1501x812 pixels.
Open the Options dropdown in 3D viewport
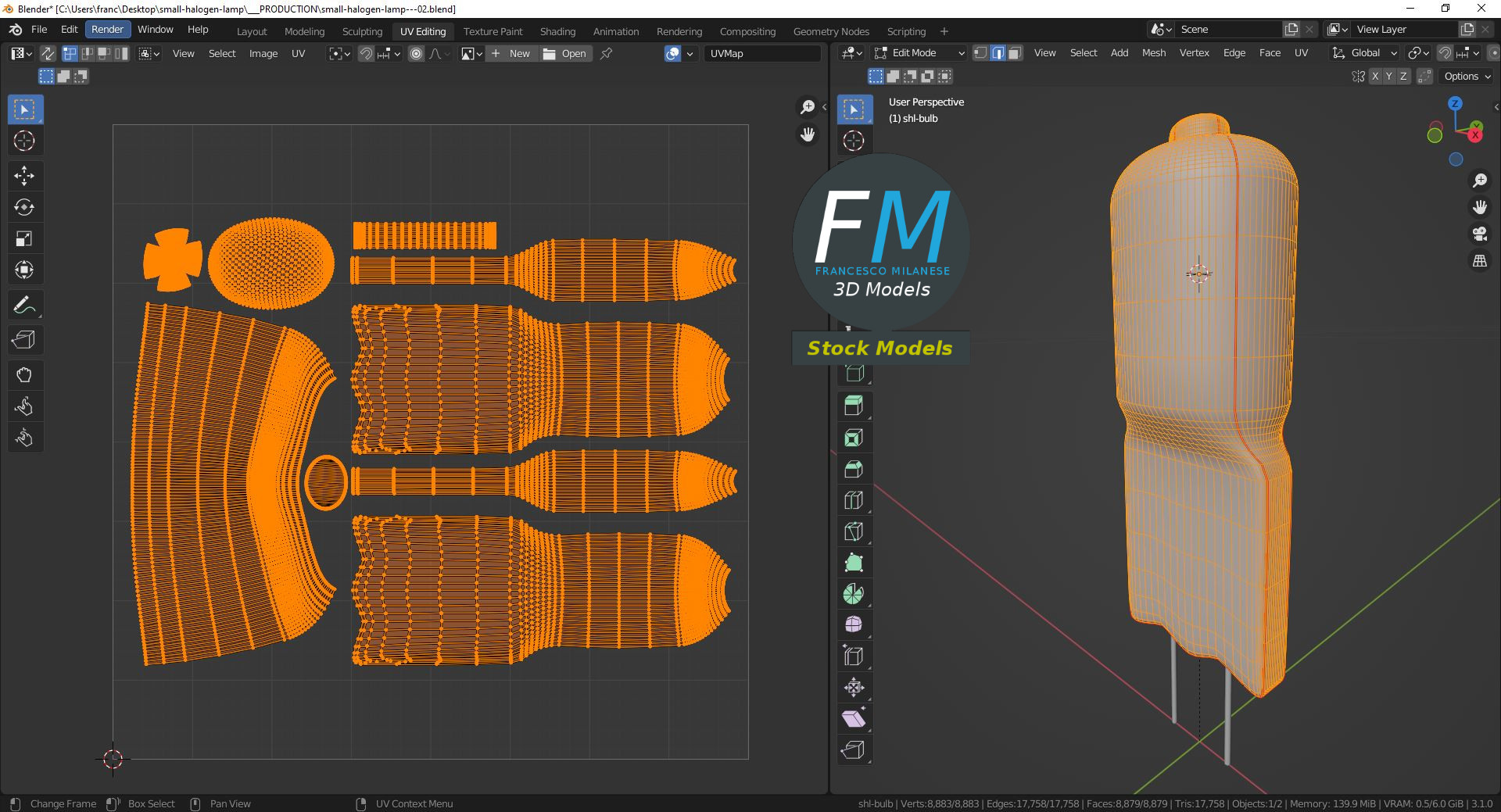tap(1467, 77)
